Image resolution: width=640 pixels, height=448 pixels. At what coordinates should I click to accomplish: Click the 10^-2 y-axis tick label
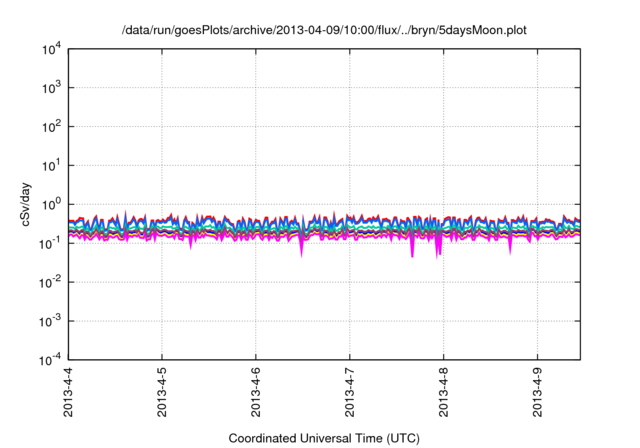tap(50, 282)
